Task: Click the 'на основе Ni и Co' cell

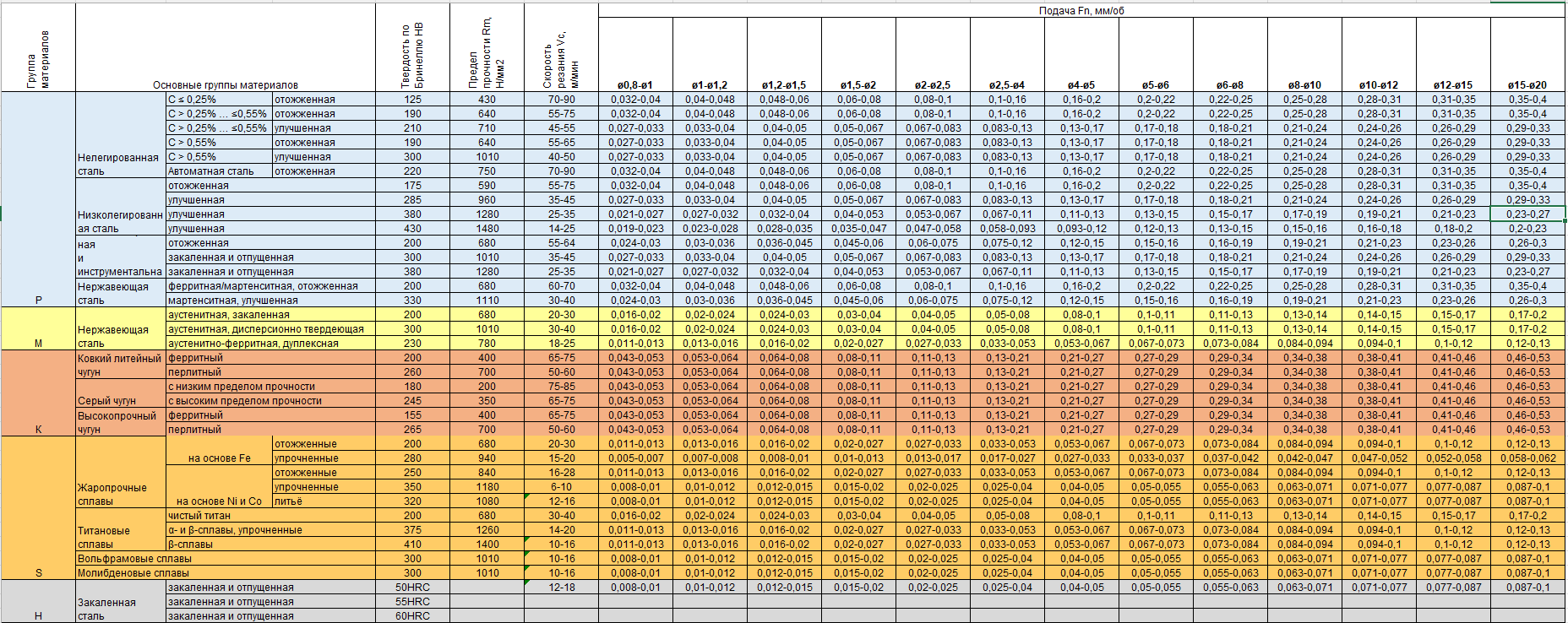Action: 219,501
